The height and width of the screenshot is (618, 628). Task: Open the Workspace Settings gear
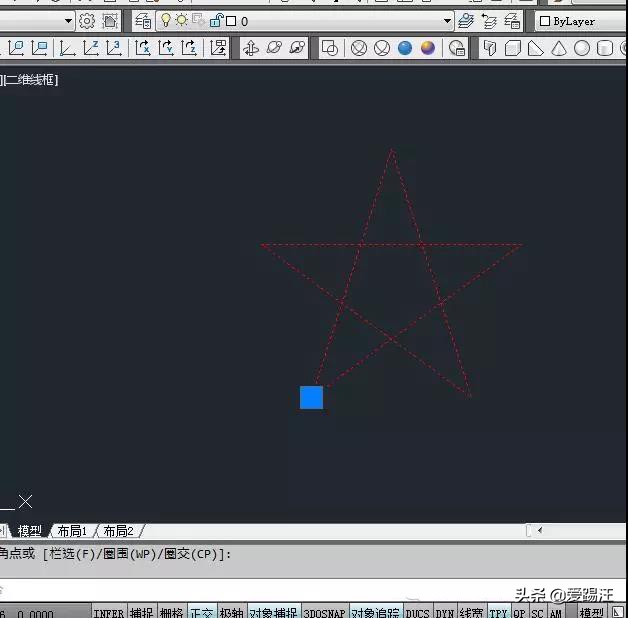coord(87,21)
